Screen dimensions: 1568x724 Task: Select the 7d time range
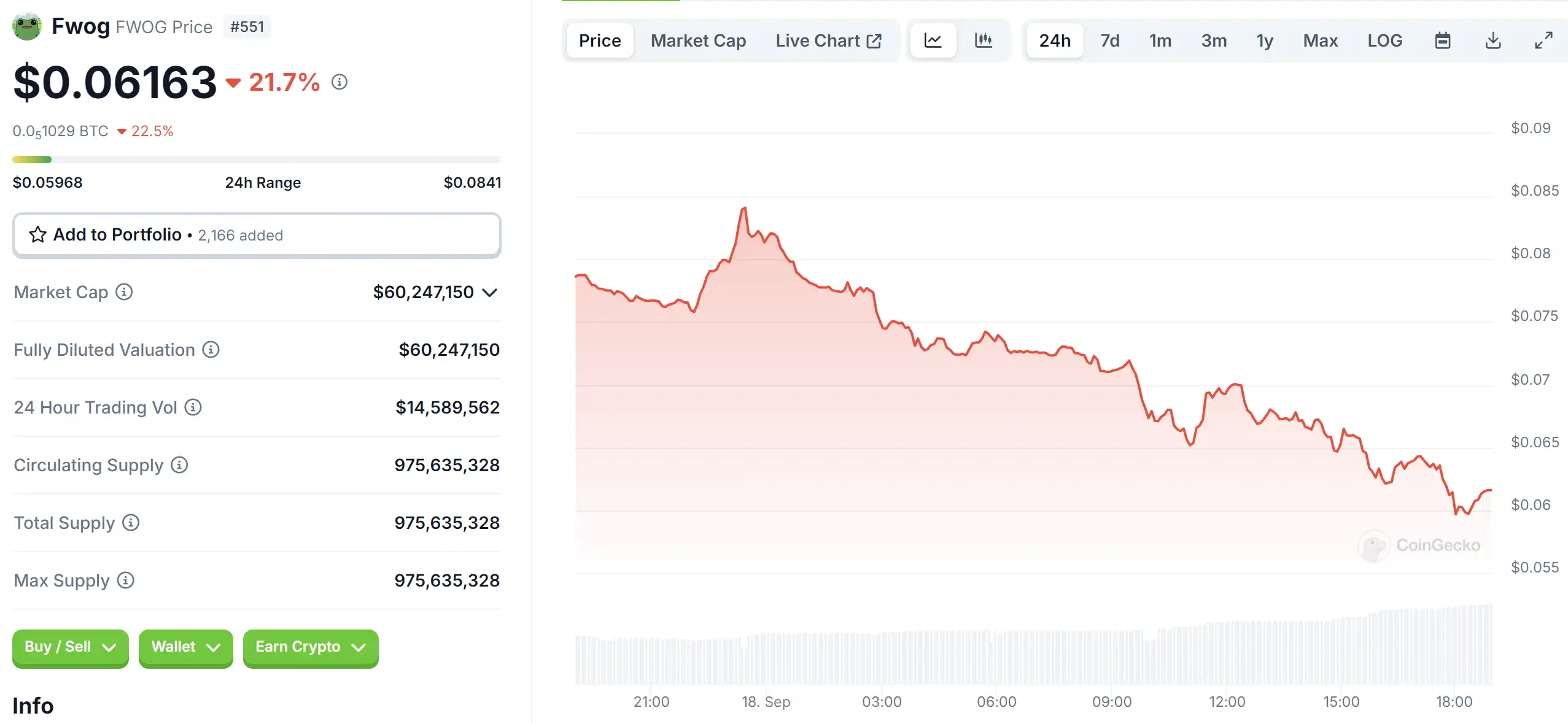(1109, 40)
